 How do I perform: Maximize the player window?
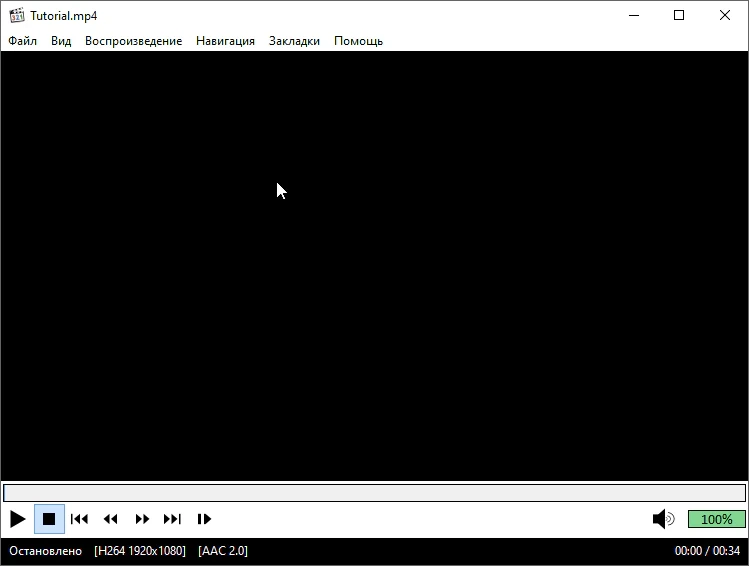coord(679,15)
